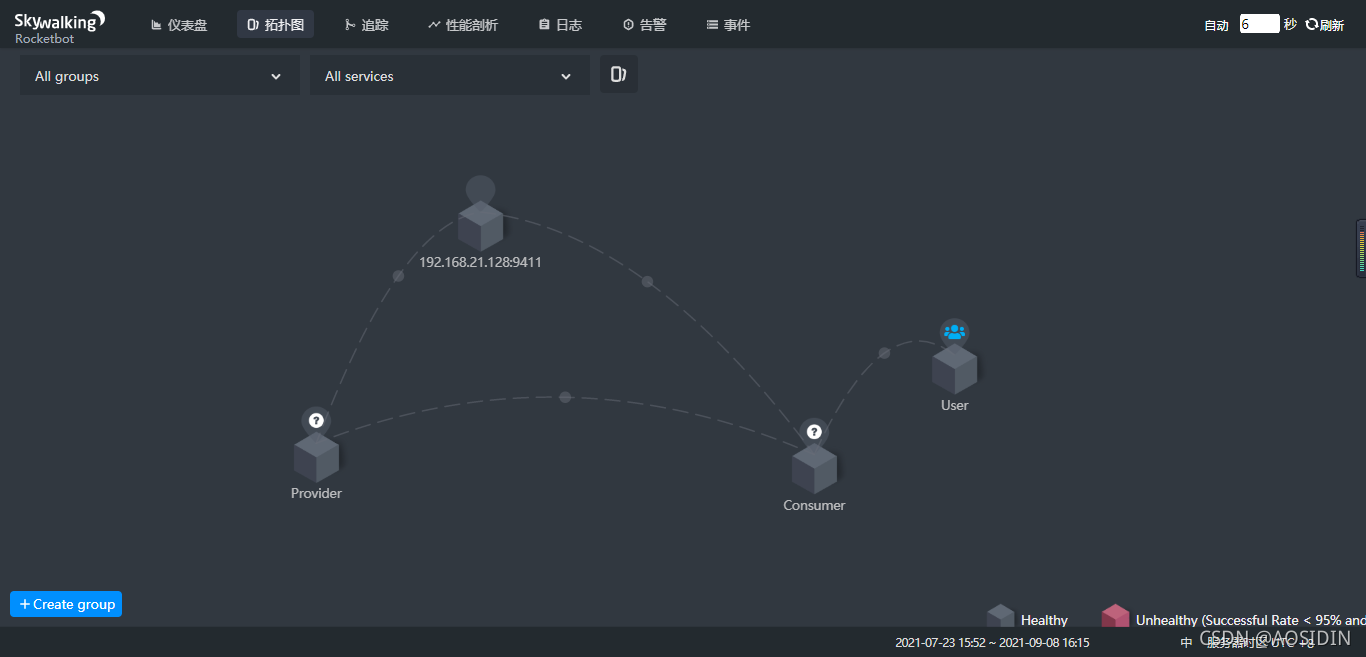Click the question mark badge above Consumer
1366x657 pixels.
(814, 432)
